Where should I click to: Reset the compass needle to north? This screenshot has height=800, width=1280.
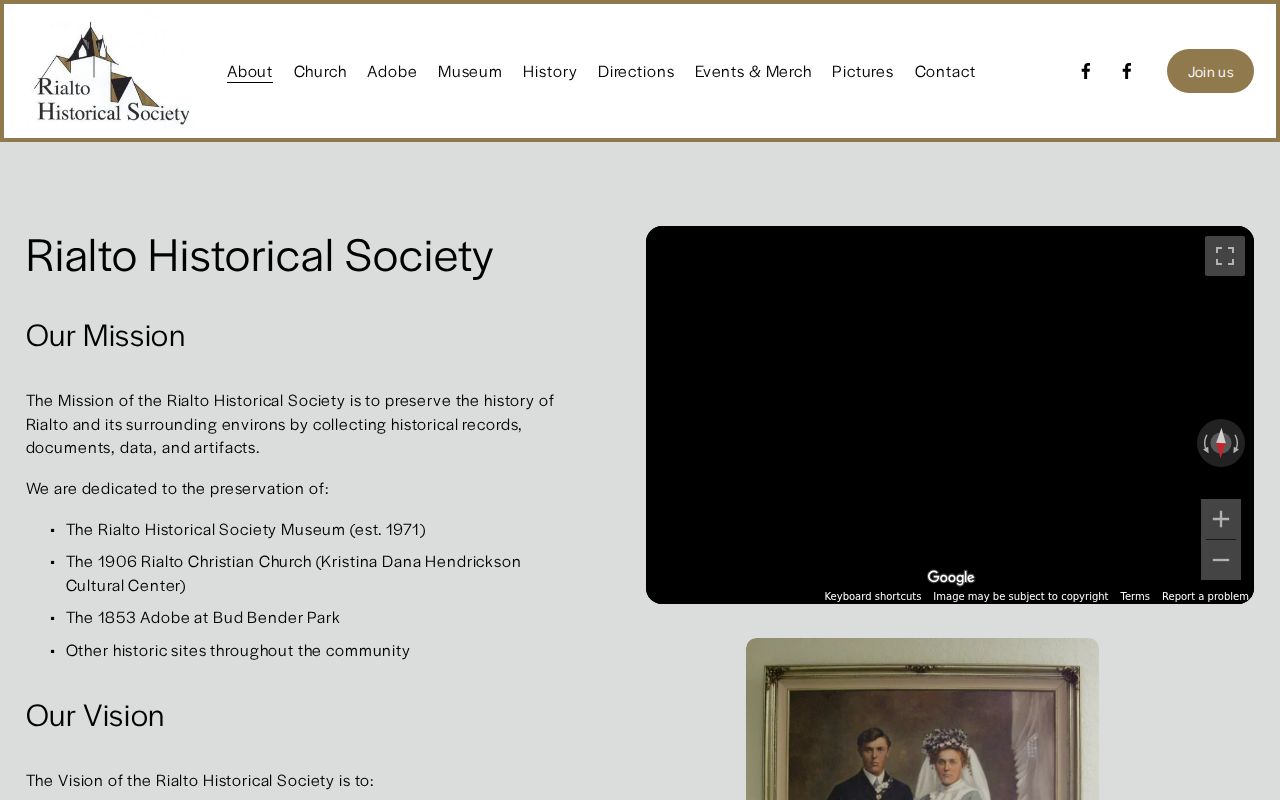[x=1221, y=442]
